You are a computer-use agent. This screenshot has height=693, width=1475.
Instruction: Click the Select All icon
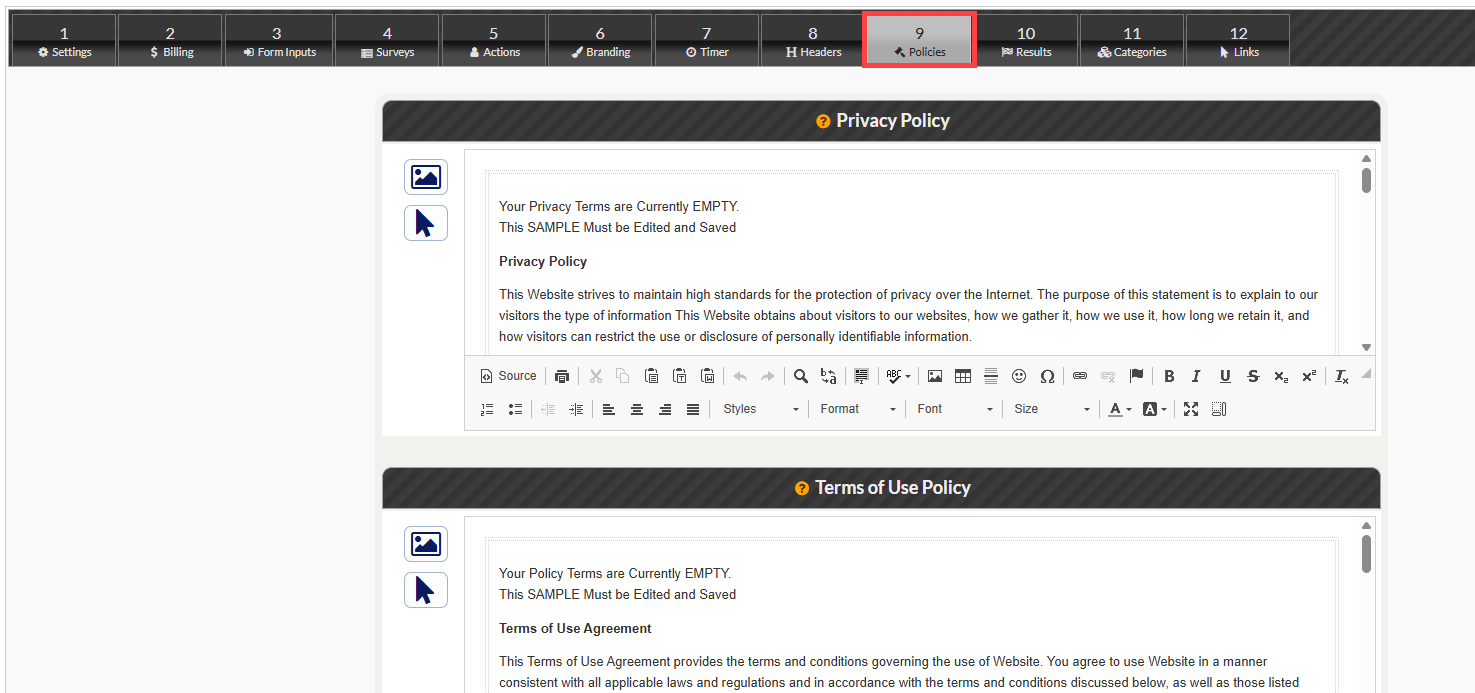[861, 376]
